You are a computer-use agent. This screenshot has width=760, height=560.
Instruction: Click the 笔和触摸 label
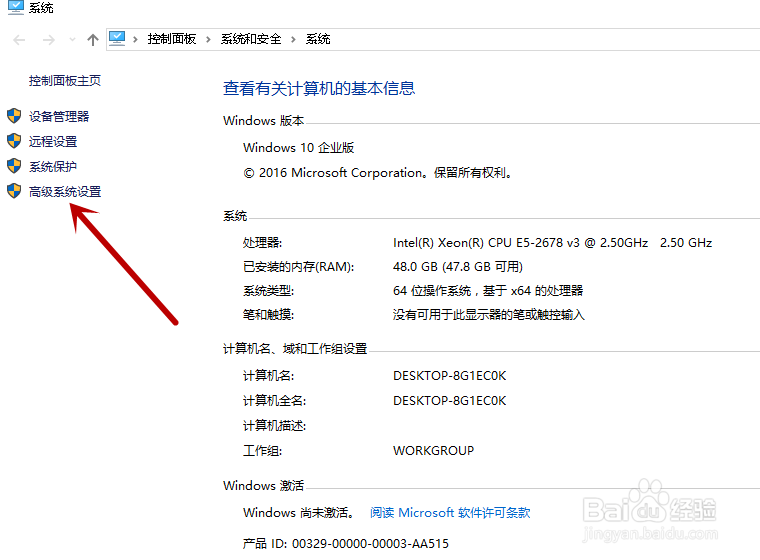click(x=269, y=315)
